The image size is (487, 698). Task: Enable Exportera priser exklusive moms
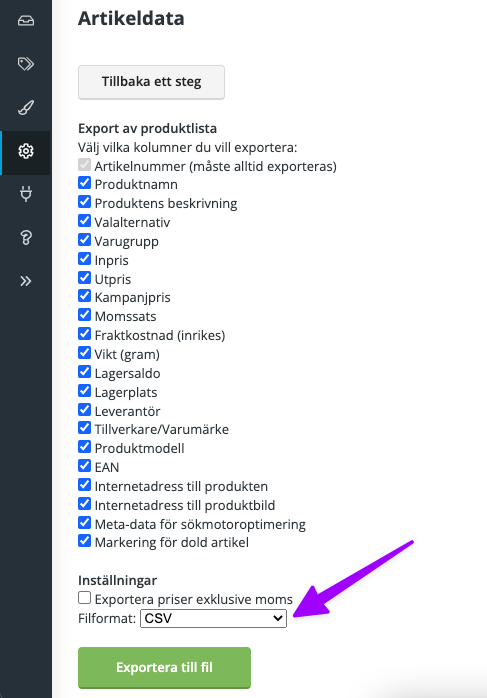coord(84,598)
